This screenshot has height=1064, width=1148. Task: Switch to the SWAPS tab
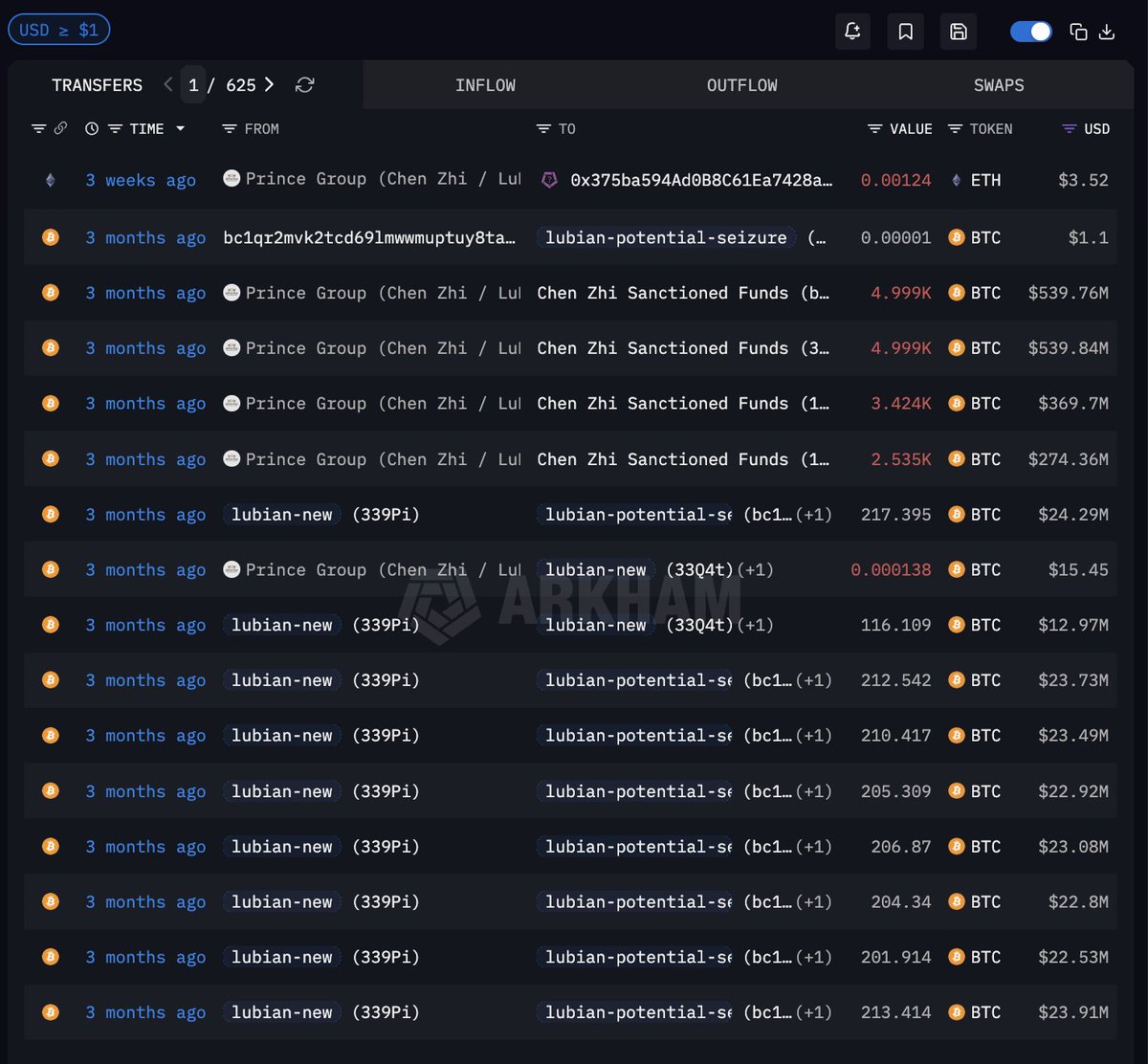click(x=998, y=85)
